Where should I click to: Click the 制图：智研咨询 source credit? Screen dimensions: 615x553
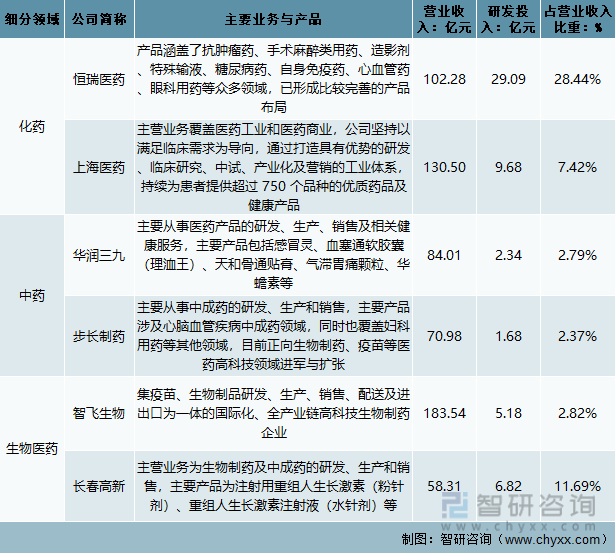[x=506, y=539]
